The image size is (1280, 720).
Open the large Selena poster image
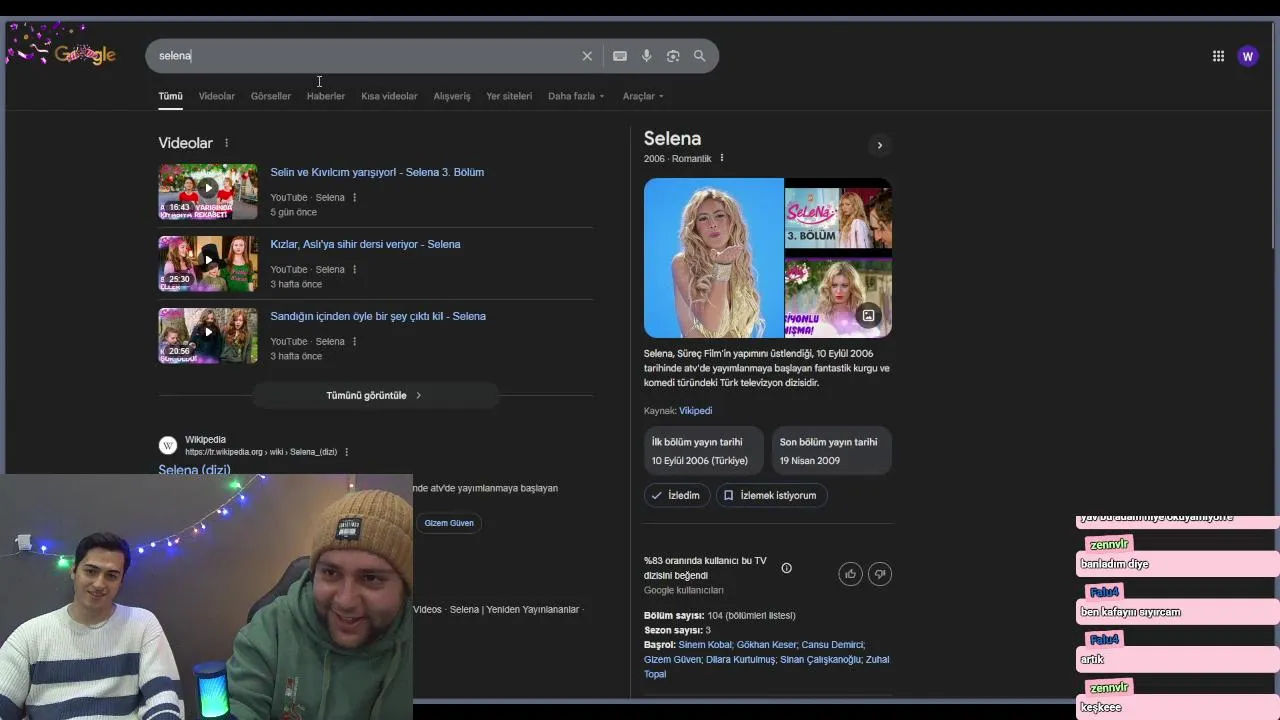pyautogui.click(x=713, y=258)
